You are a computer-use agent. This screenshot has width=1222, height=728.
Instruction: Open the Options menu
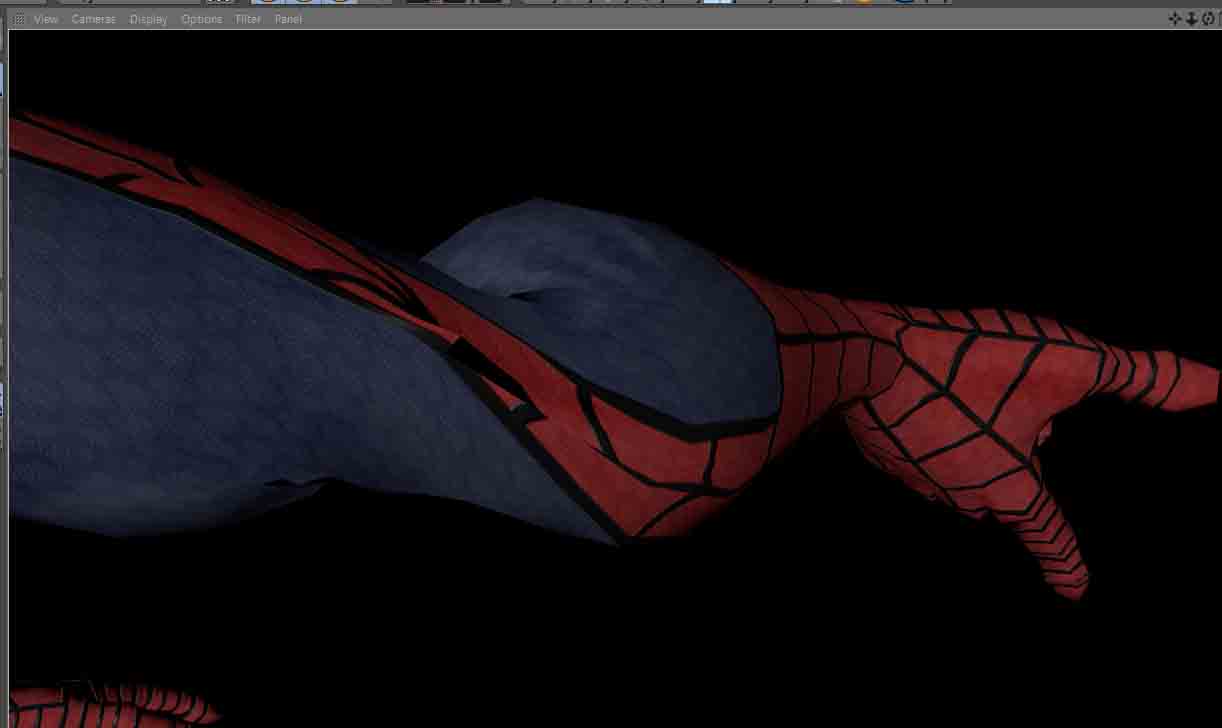click(x=201, y=19)
